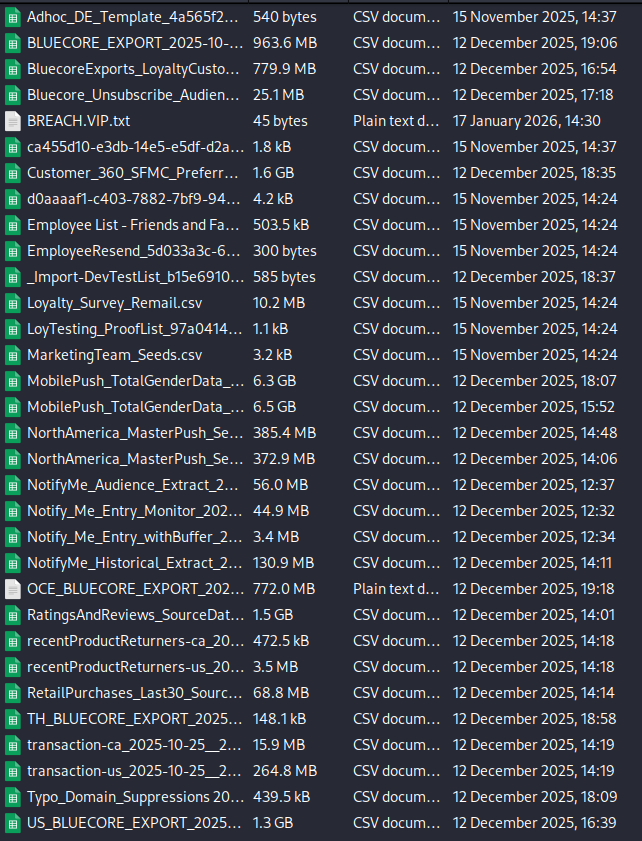This screenshot has width=642, height=841.
Task: Click the icon beside Typo_Domain_Suppressions file
Action: (x=12, y=797)
